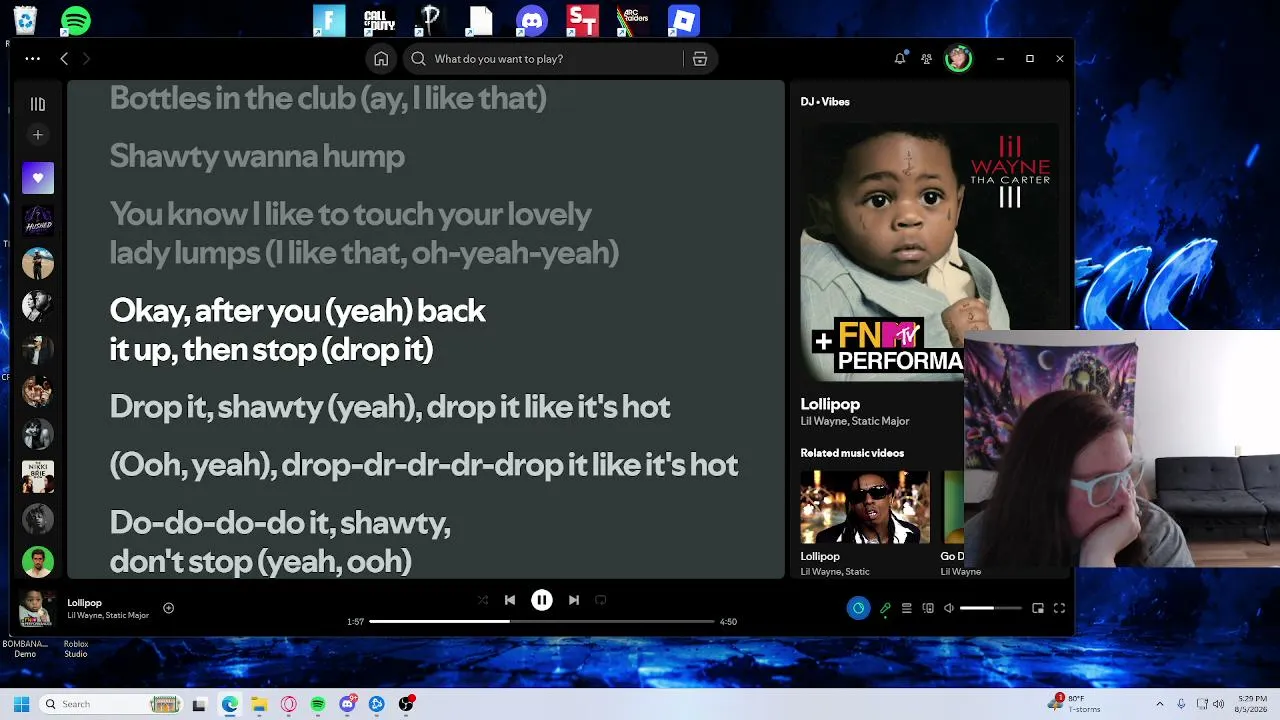Screen dimensions: 1280x720
Task: Open artist link below Lollipop title in panel
Action: 855,422
